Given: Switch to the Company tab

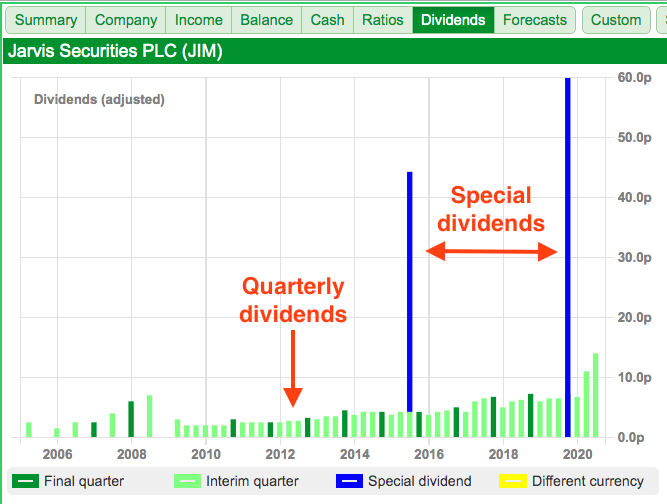Looking at the screenshot, I should (x=126, y=20).
